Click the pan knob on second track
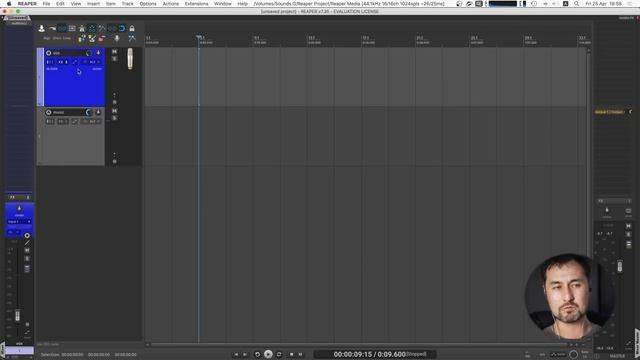The image size is (640, 360). 89,112
